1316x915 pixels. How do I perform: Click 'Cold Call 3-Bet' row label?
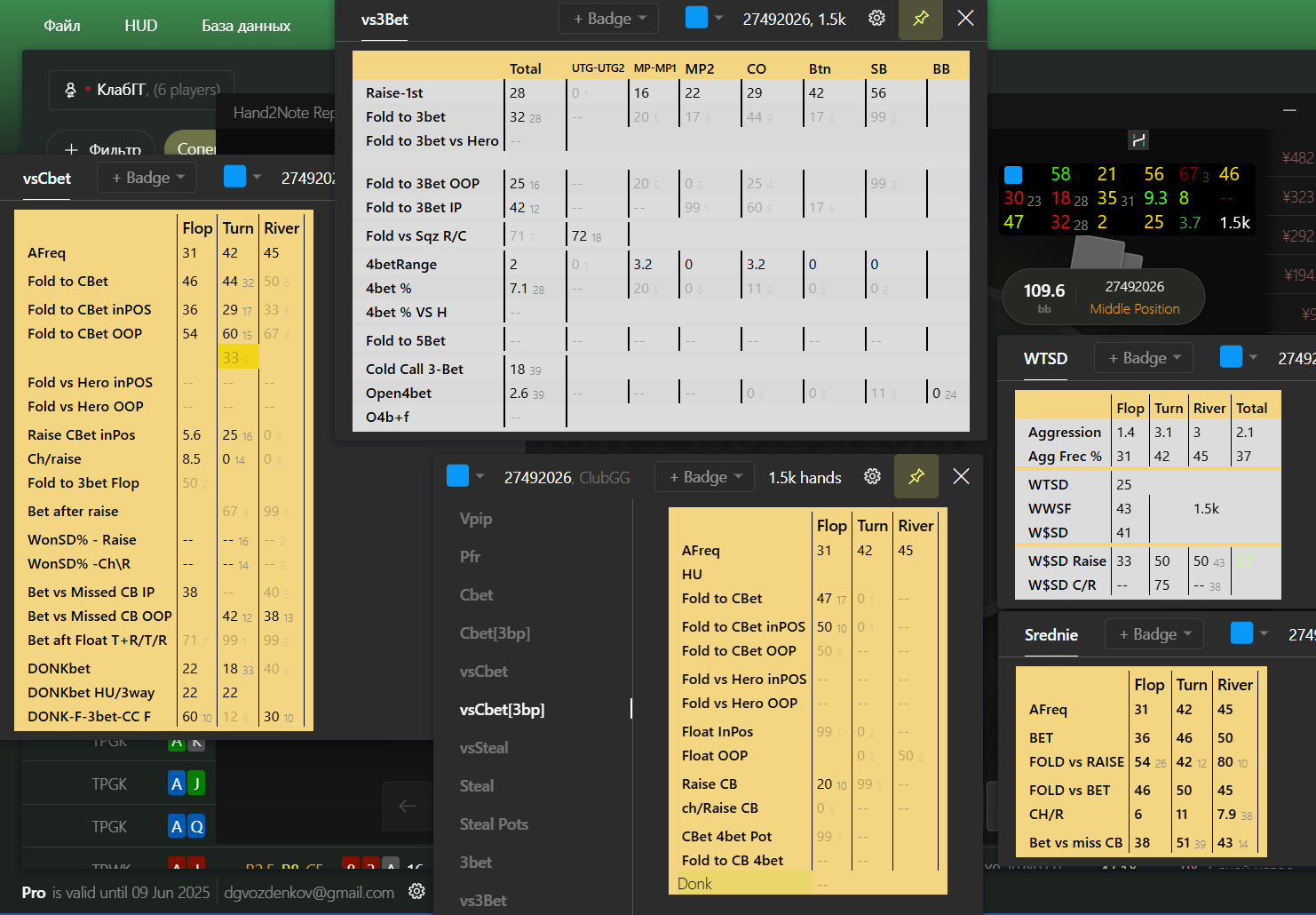(415, 369)
